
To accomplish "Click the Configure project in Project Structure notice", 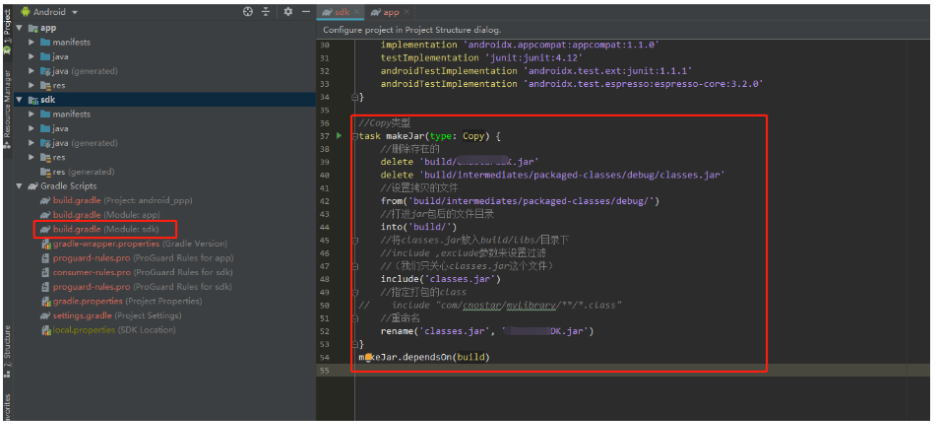I will (x=412, y=29).
